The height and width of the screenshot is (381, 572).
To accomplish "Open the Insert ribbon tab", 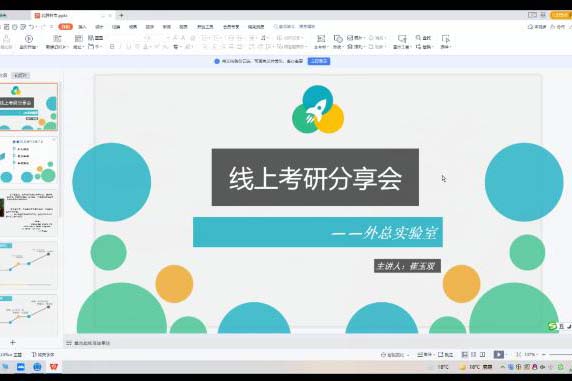I will click(x=82, y=27).
